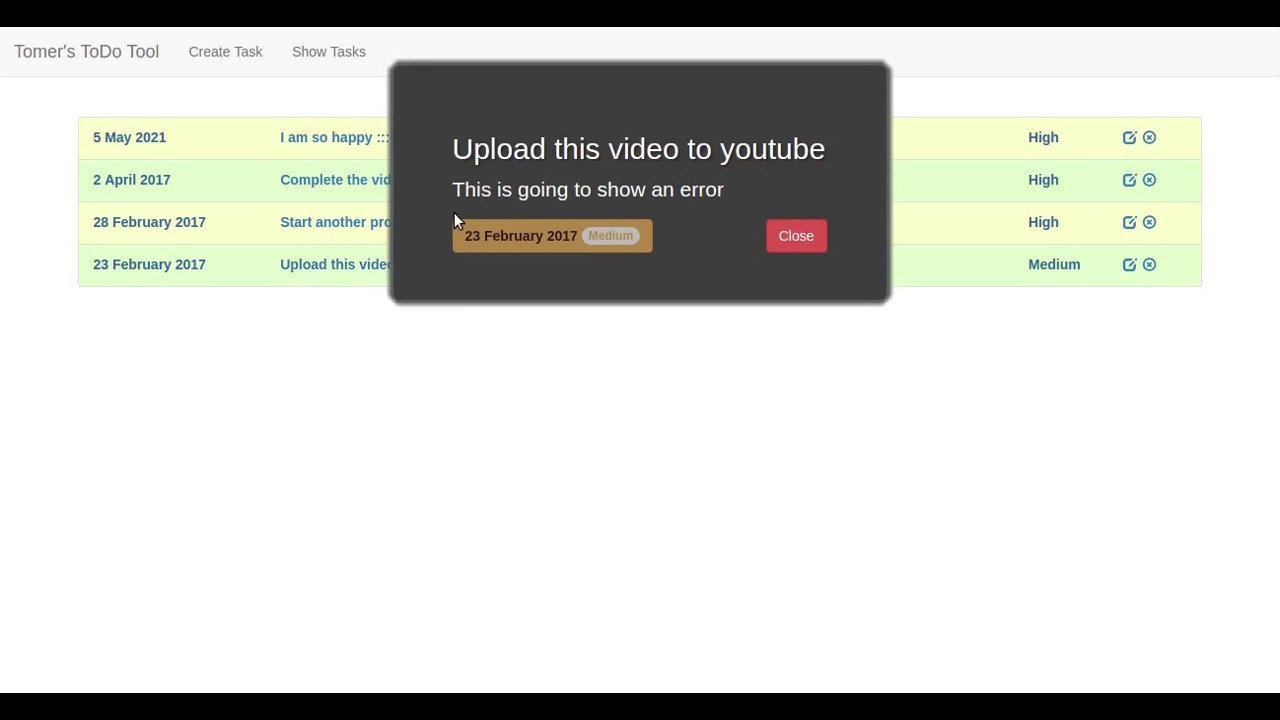This screenshot has width=1280, height=720.
Task: Click High priority of 2 April 2017 row
Action: coord(1043,180)
